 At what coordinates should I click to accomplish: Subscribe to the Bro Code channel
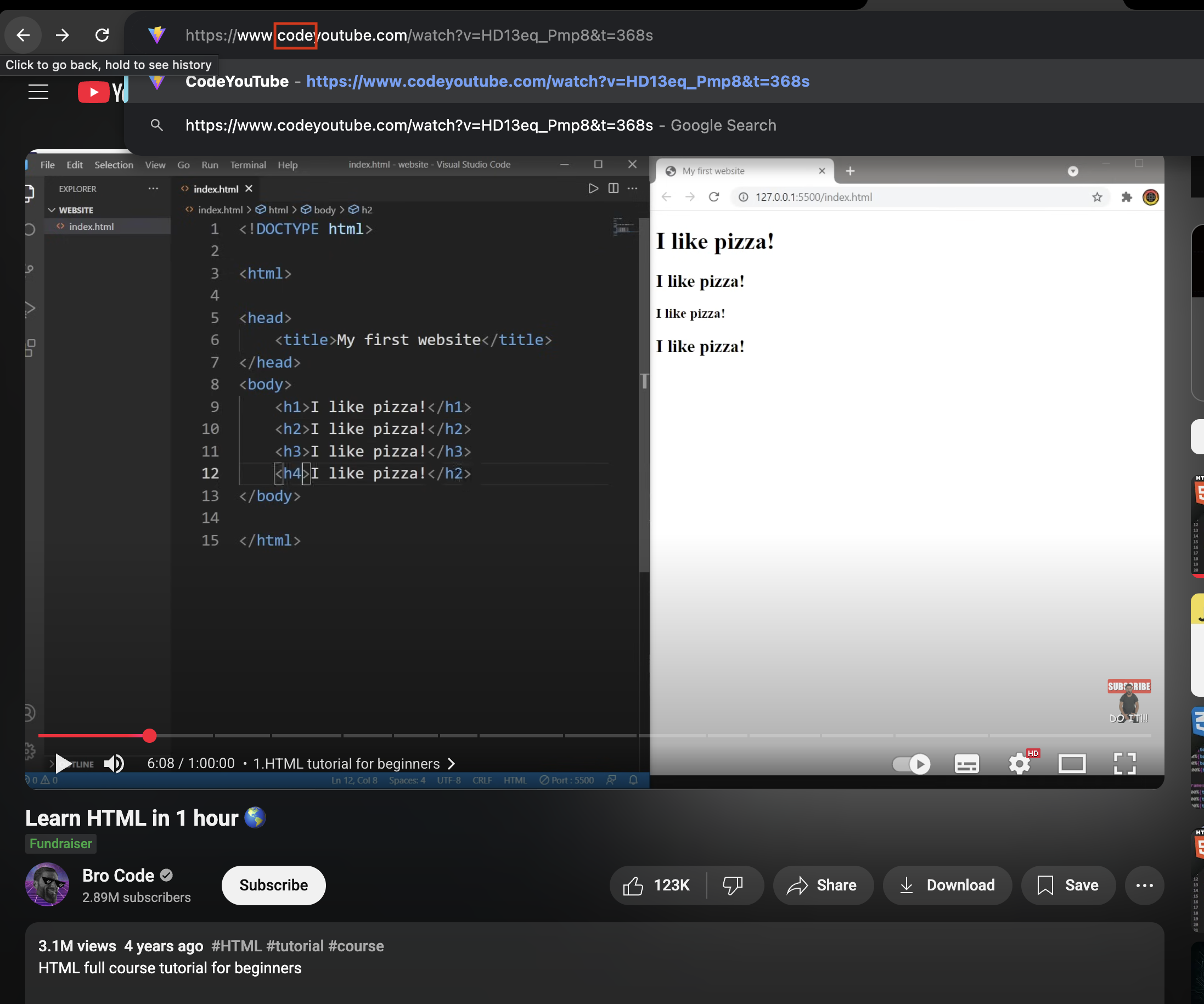(273, 885)
